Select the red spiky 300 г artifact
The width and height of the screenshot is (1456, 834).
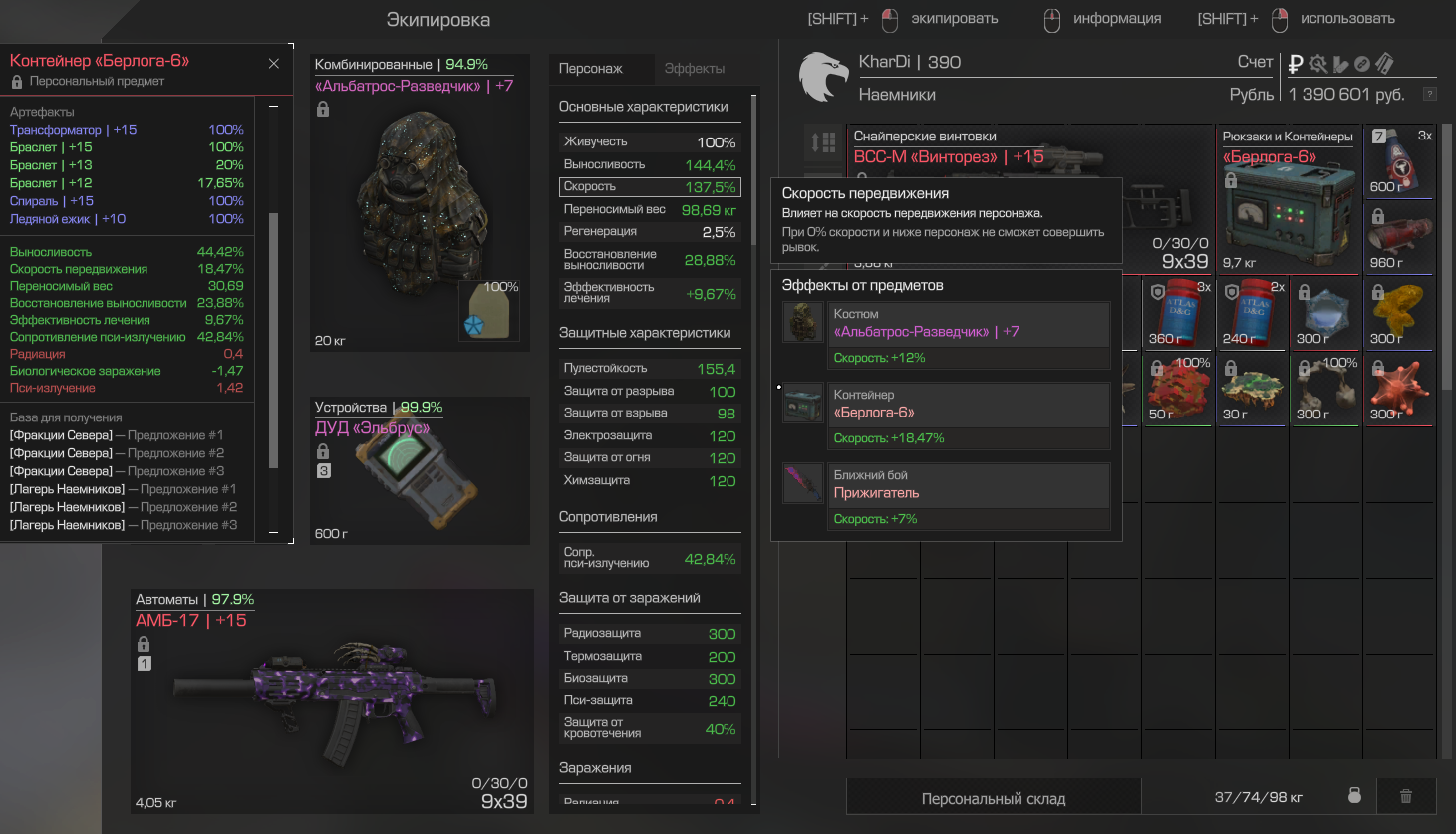[1399, 389]
